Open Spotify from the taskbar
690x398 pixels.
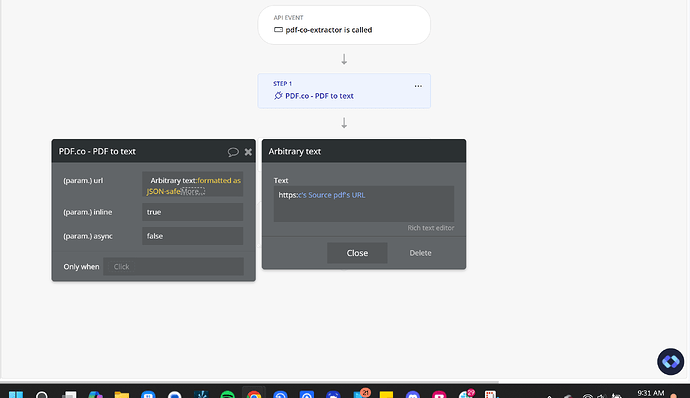(x=228, y=395)
